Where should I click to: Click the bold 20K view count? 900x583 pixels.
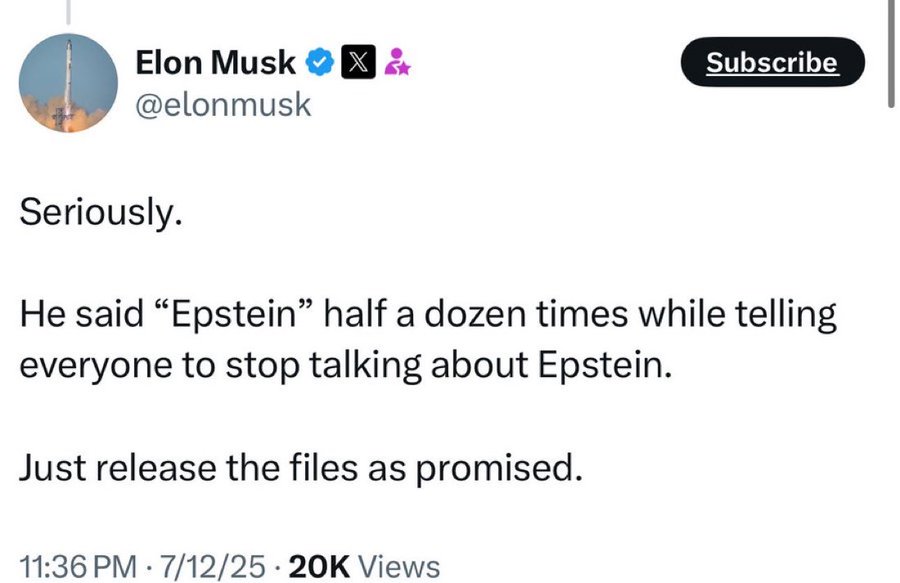point(318,566)
